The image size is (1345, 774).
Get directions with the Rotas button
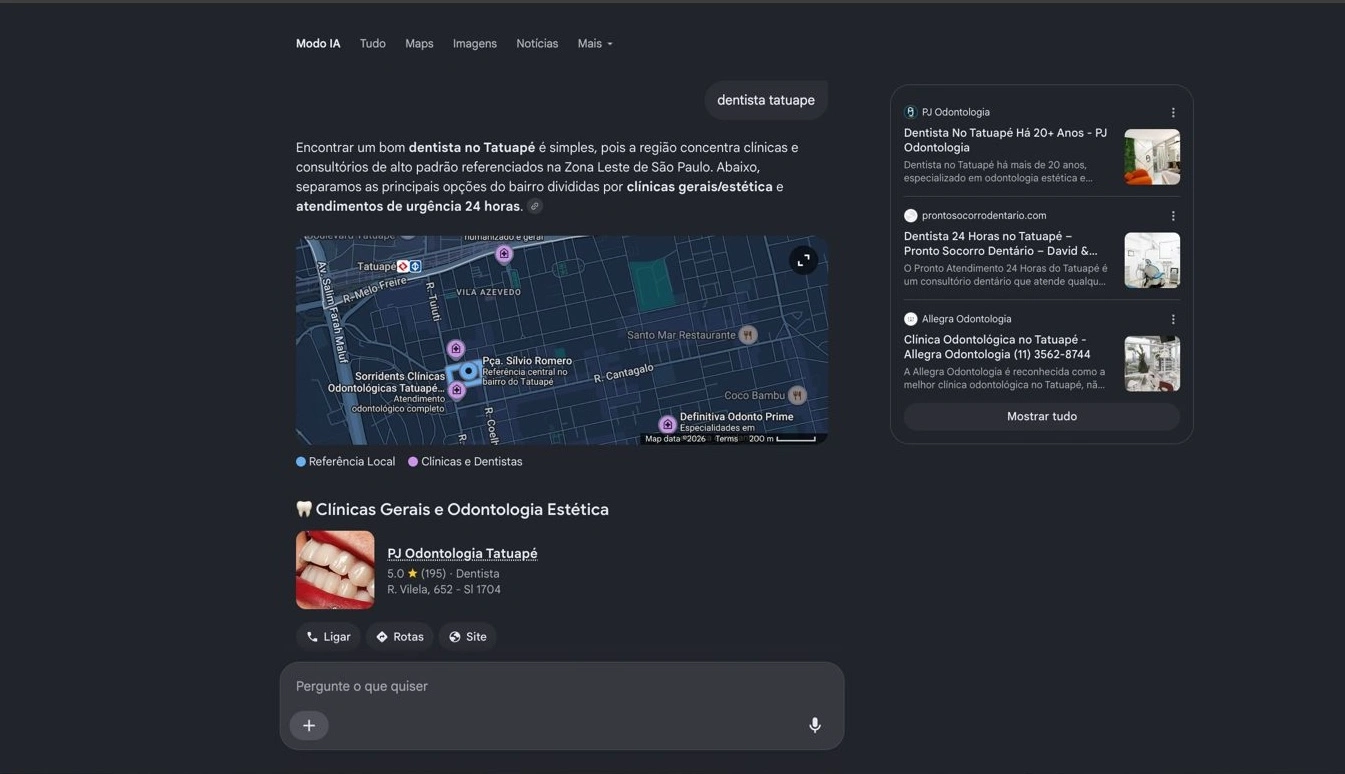coord(399,637)
